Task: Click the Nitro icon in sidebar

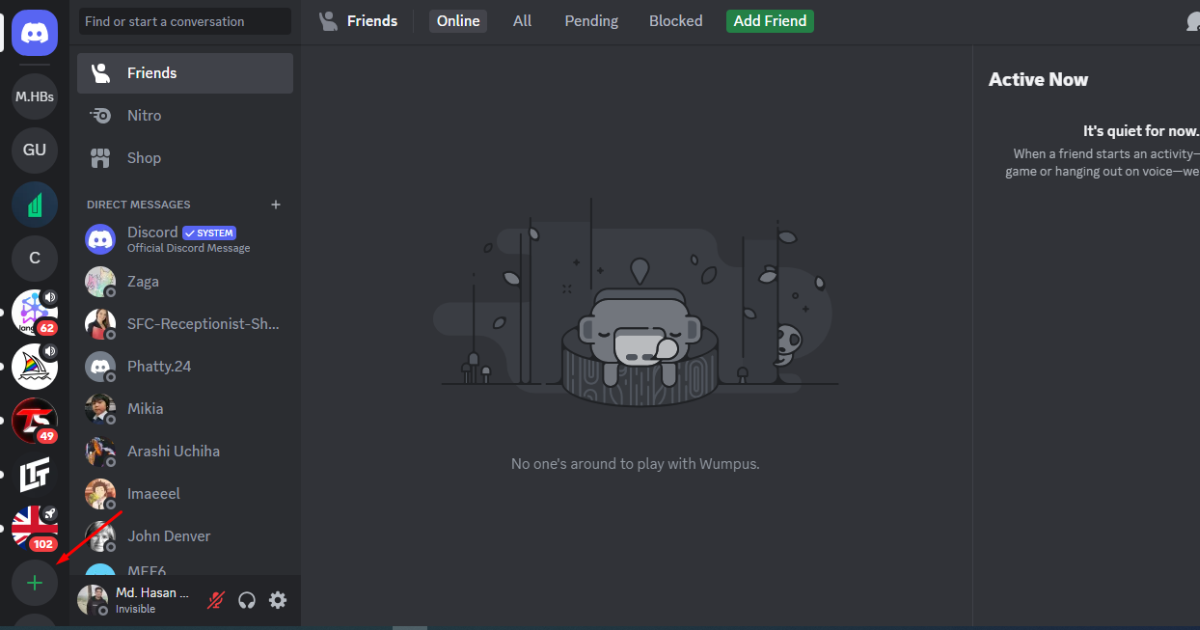Action: pyautogui.click(x=100, y=116)
